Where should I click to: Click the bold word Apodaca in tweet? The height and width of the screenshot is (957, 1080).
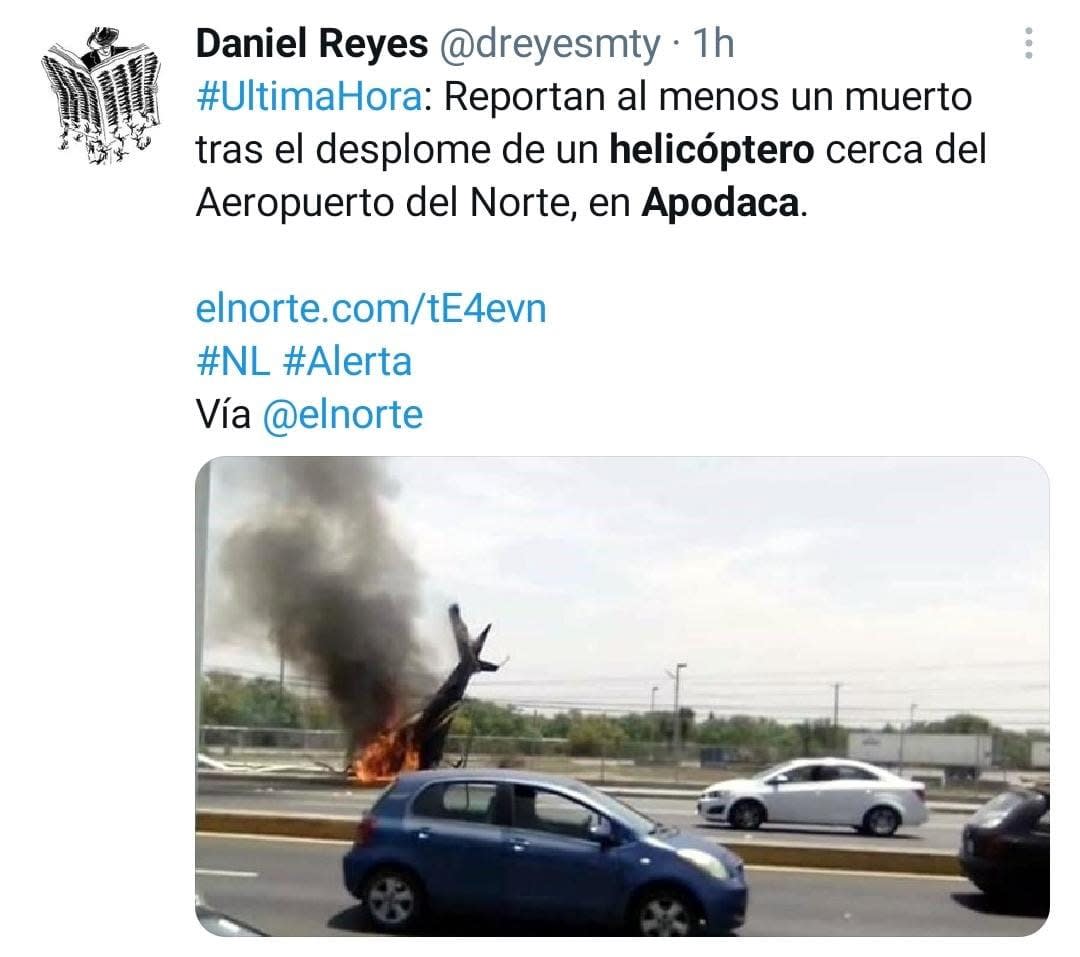(720, 203)
